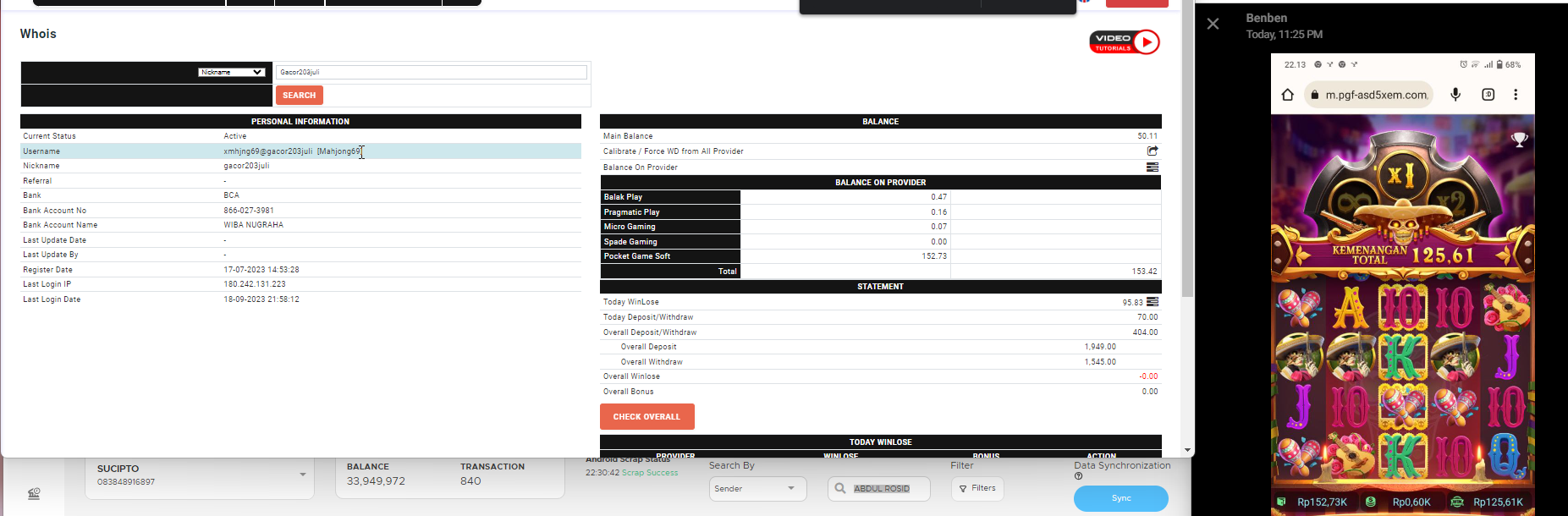Click the Spade Gaming provider row
The height and width of the screenshot is (516, 1568).
coord(880,241)
